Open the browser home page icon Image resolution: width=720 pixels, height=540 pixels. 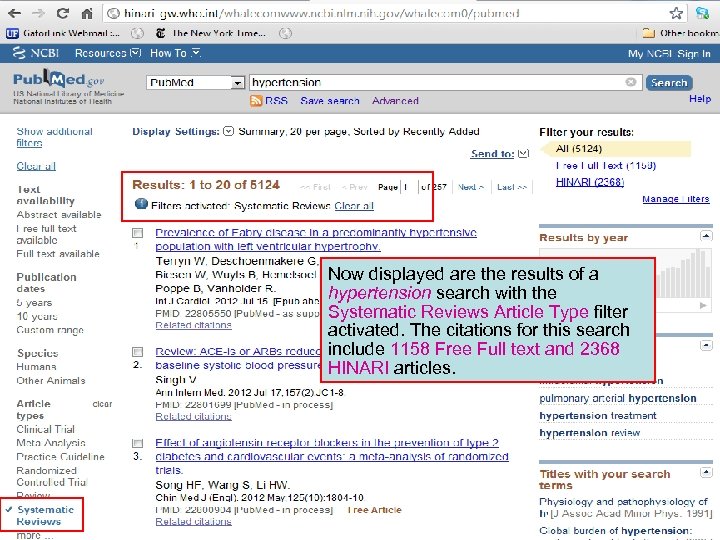87,13
